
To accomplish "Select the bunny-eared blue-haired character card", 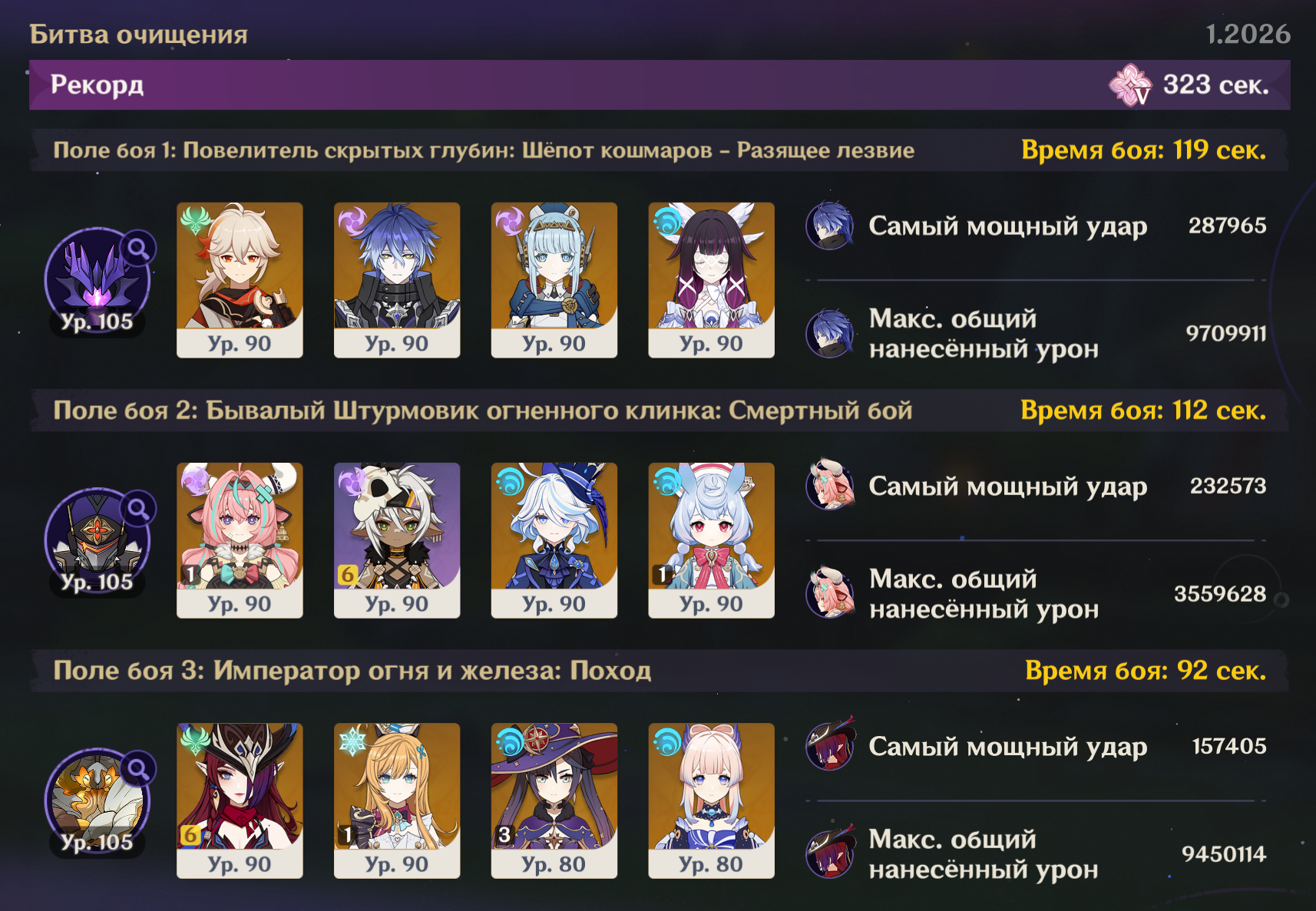I will pyautogui.click(x=712, y=540).
